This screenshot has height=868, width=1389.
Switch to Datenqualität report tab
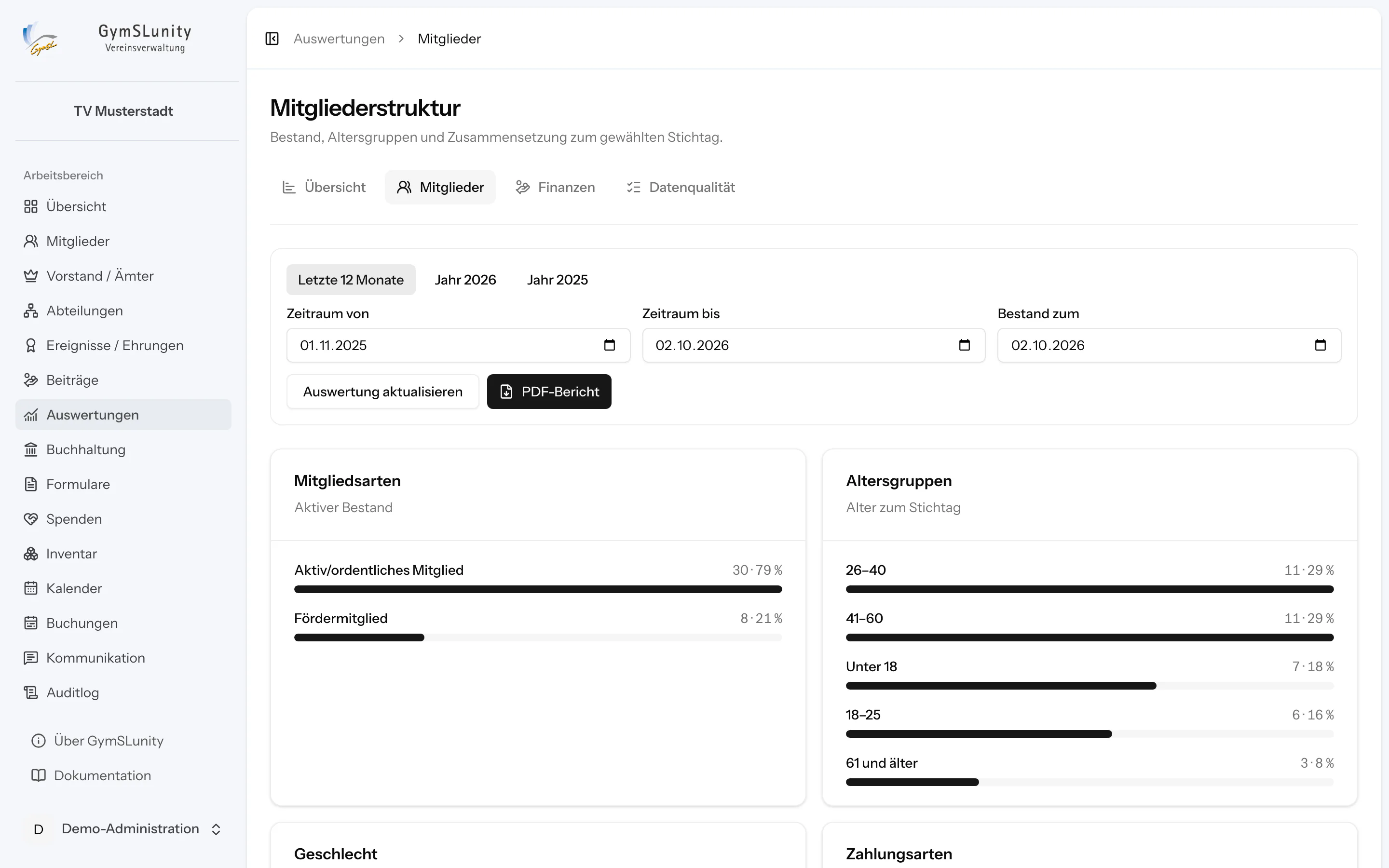[x=681, y=187]
